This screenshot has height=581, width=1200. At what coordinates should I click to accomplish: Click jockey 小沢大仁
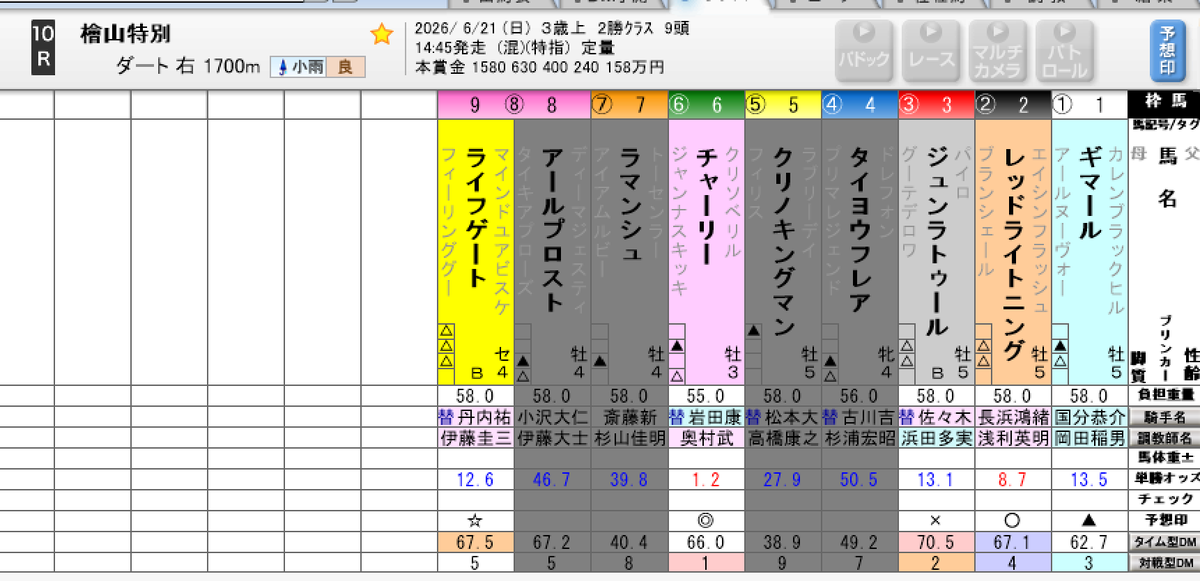click(552, 416)
